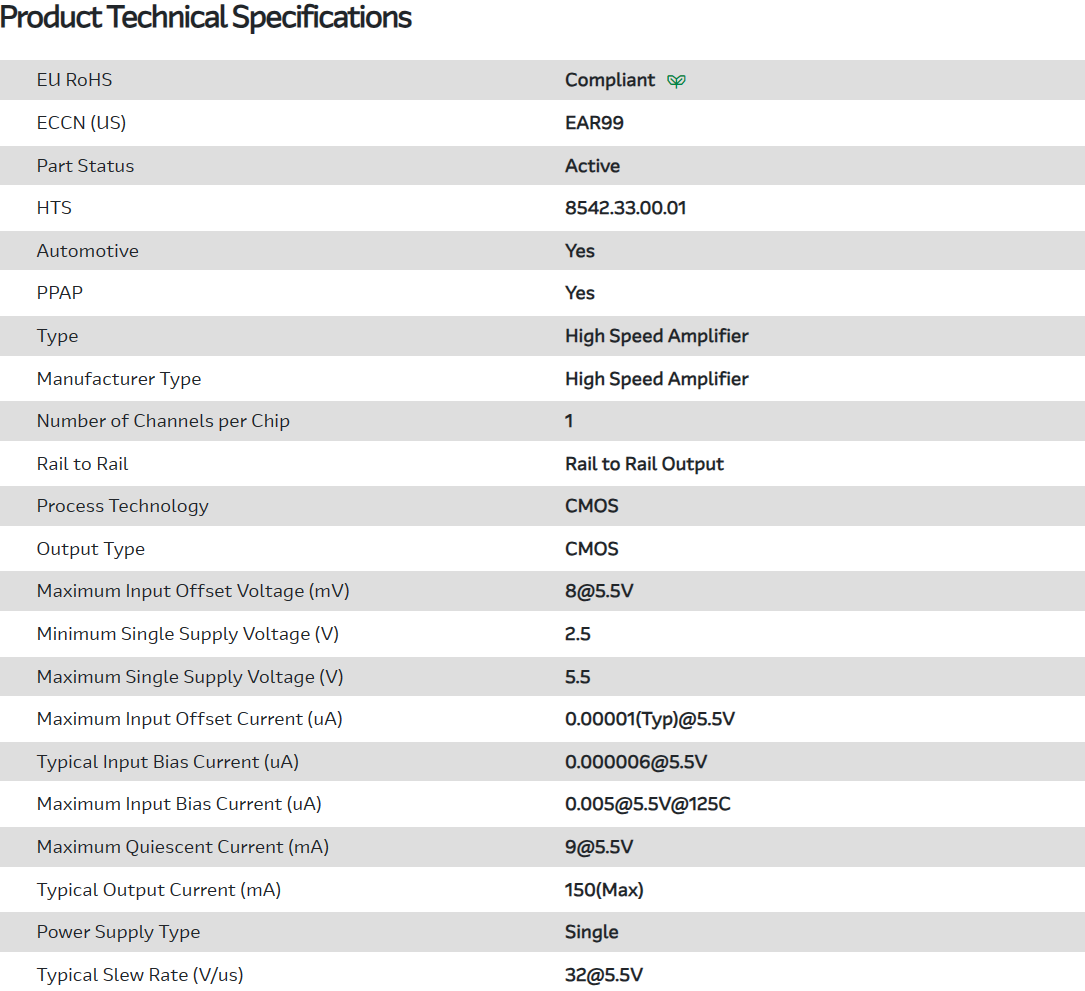The width and height of the screenshot is (1085, 991).
Task: Click the Product Technical Specifications heading
Action: click(206, 17)
